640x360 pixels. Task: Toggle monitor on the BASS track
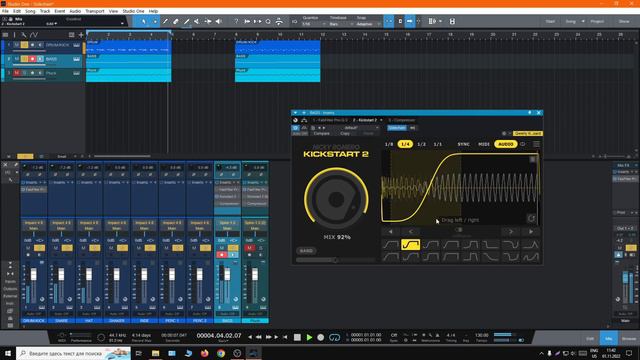pos(40,59)
